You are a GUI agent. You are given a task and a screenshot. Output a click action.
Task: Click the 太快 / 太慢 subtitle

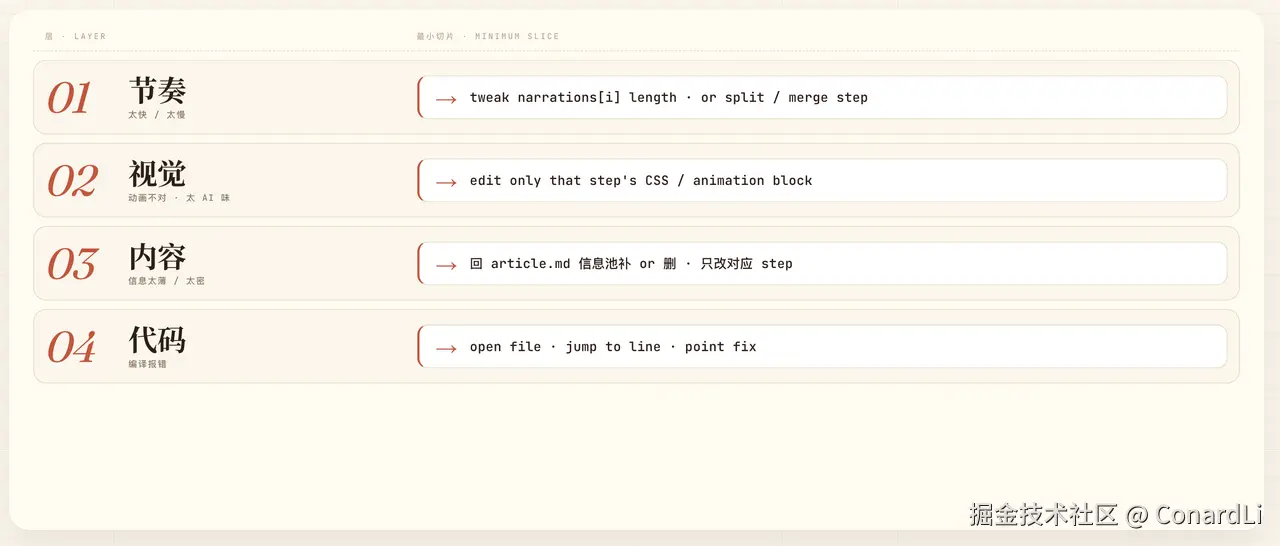click(x=157, y=115)
